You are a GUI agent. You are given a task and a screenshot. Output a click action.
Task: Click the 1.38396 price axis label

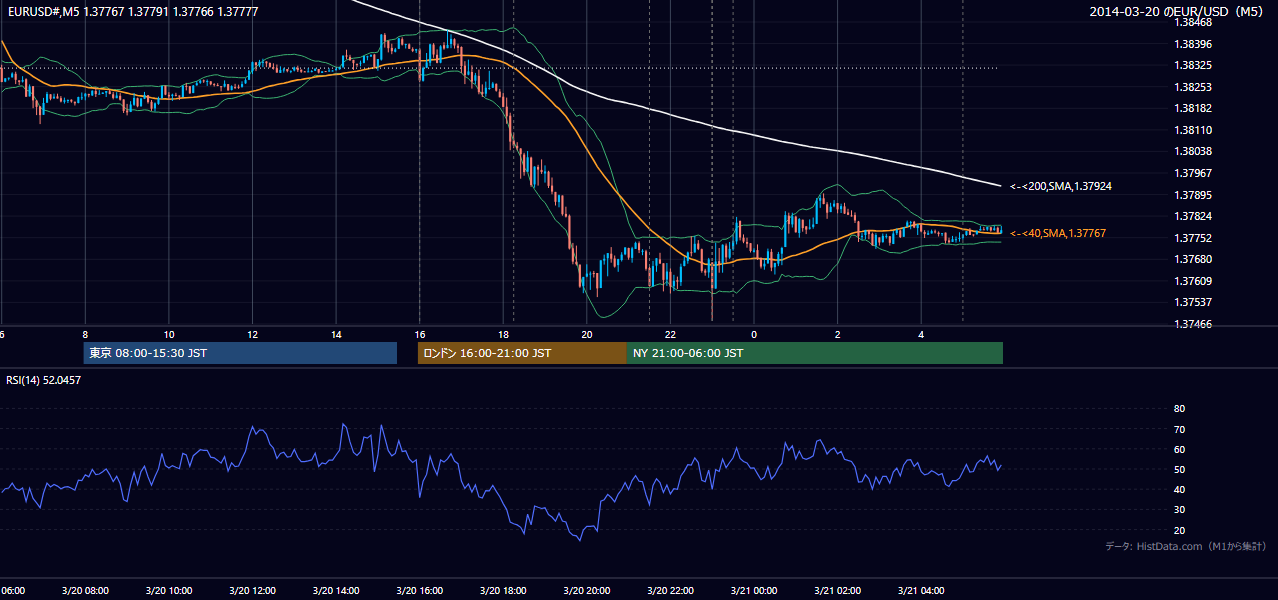1193,44
